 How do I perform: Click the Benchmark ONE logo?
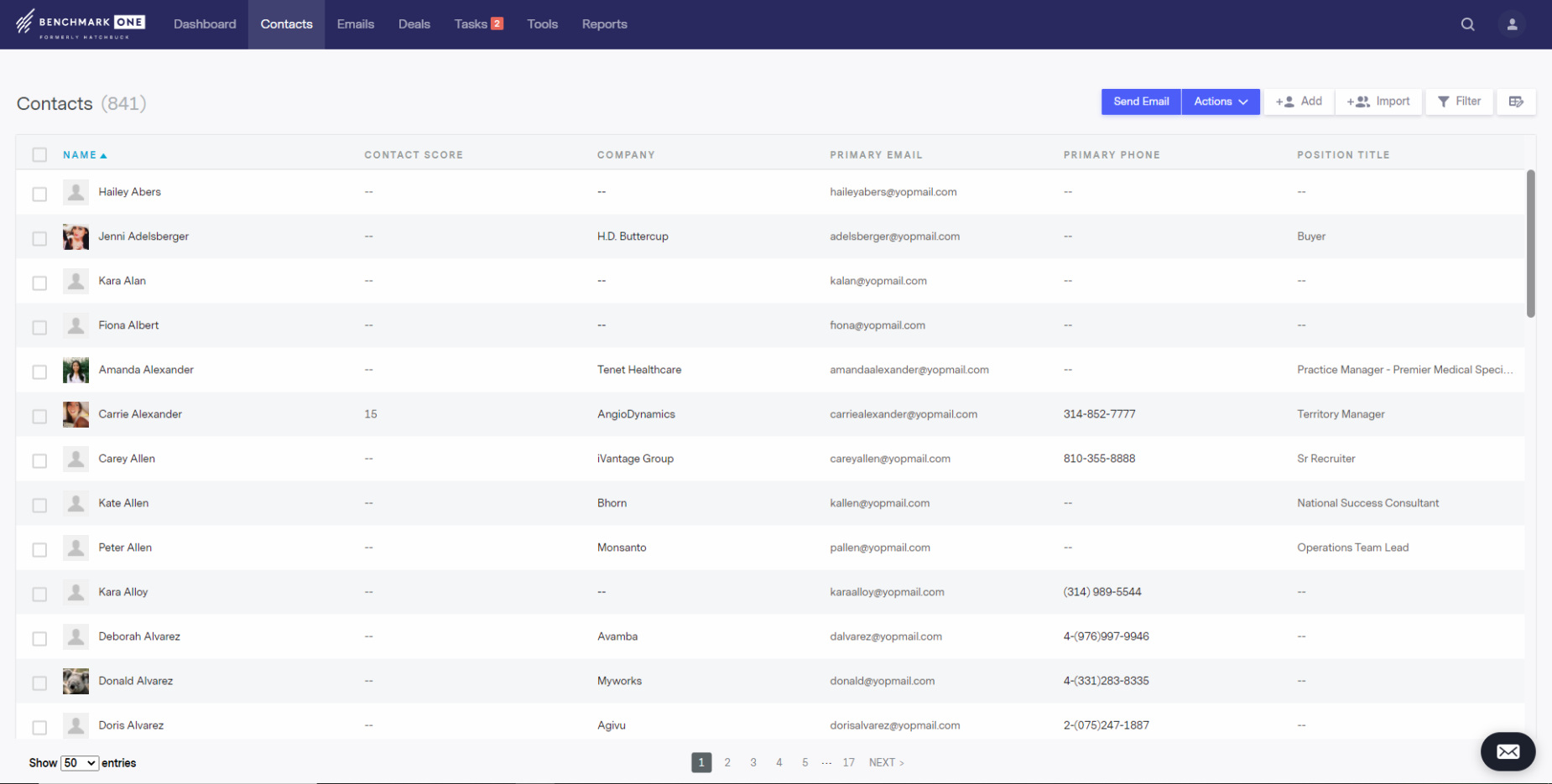pyautogui.click(x=81, y=23)
